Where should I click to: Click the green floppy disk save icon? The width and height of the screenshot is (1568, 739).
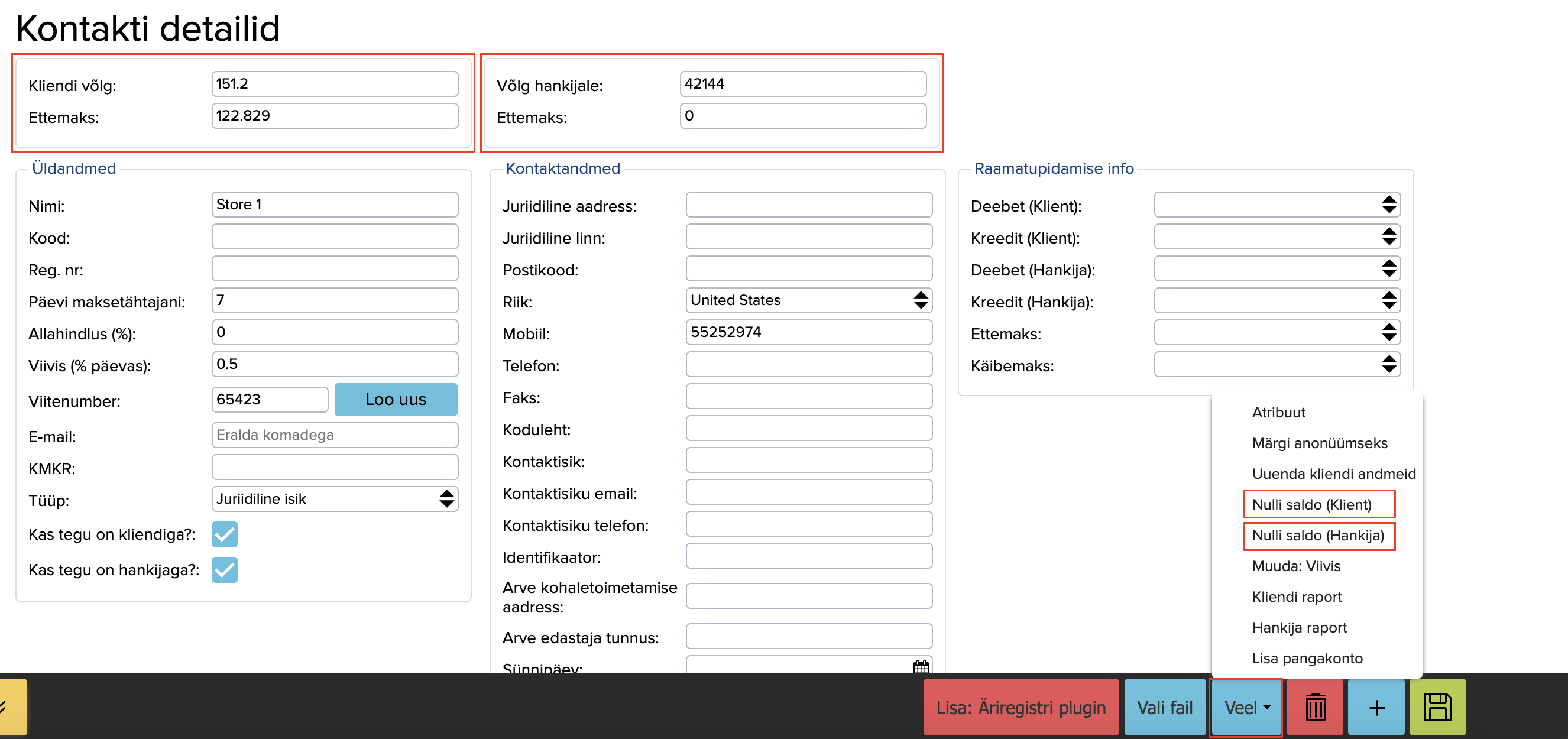tap(1437, 707)
